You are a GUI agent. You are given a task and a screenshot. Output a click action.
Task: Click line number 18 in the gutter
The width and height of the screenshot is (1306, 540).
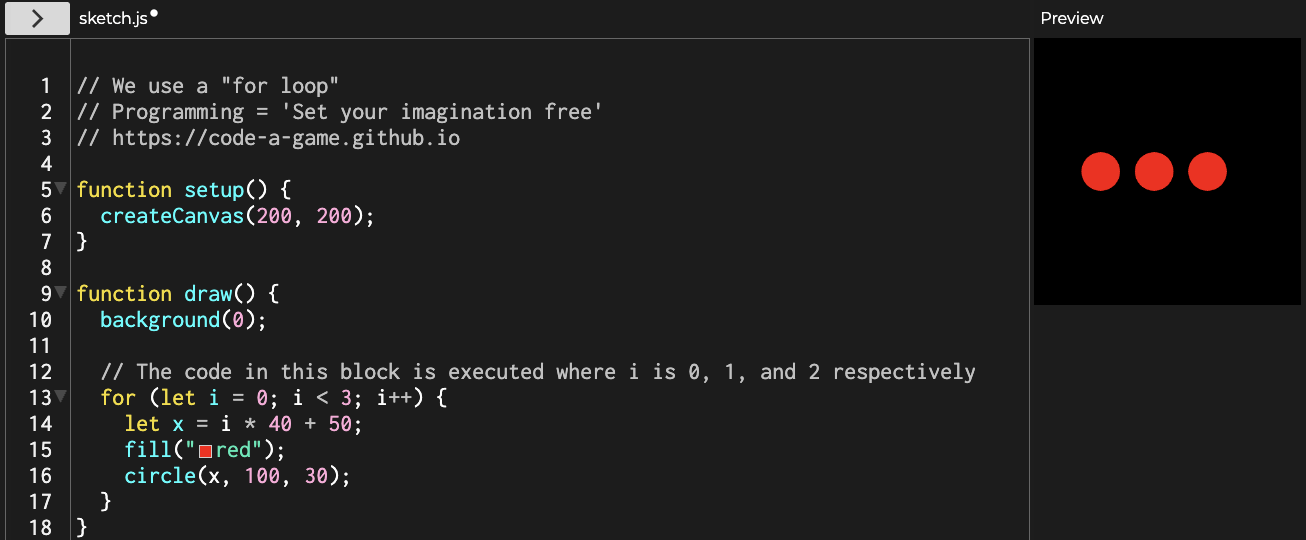point(40,528)
